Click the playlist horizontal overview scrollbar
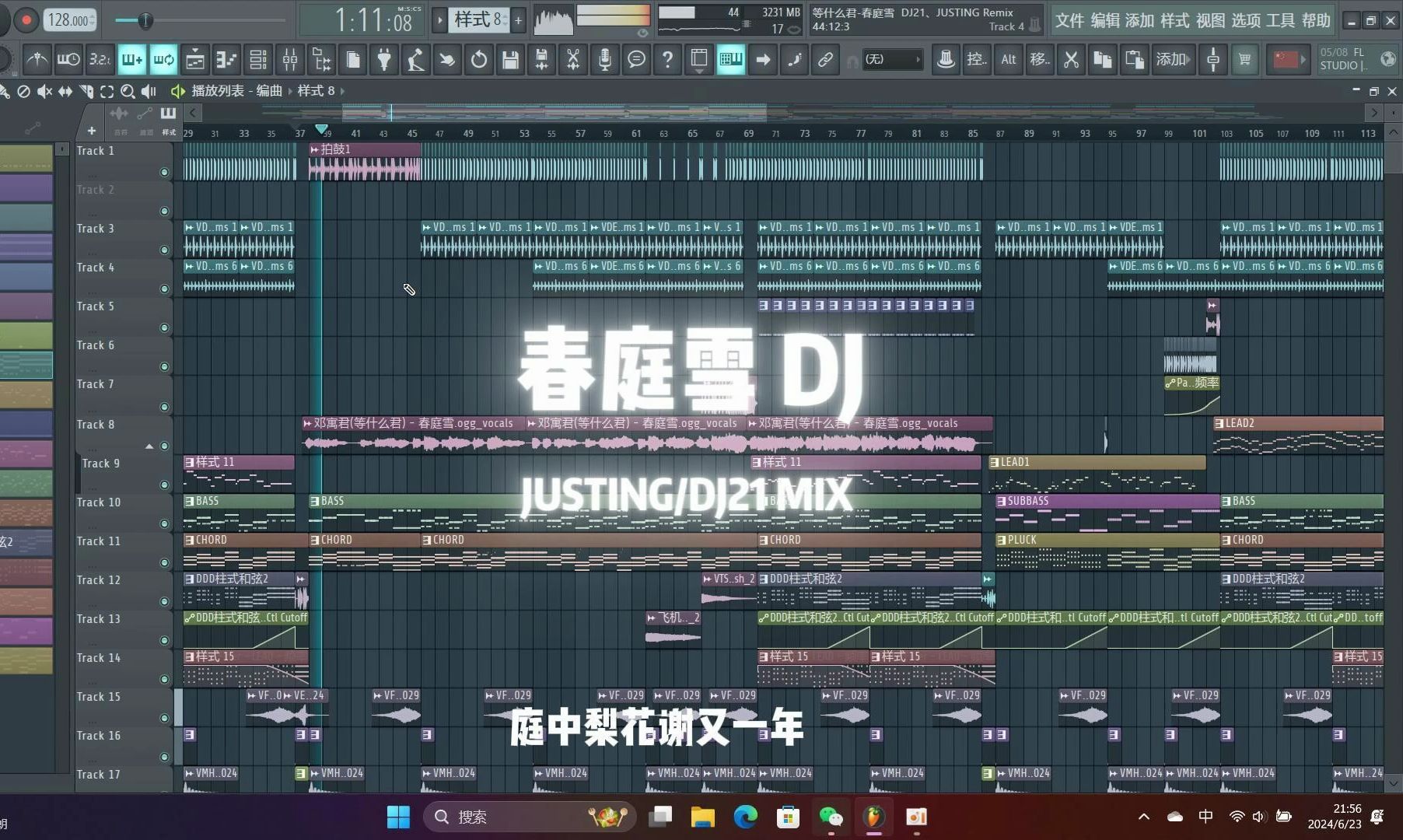The height and width of the screenshot is (840, 1403). [782, 114]
